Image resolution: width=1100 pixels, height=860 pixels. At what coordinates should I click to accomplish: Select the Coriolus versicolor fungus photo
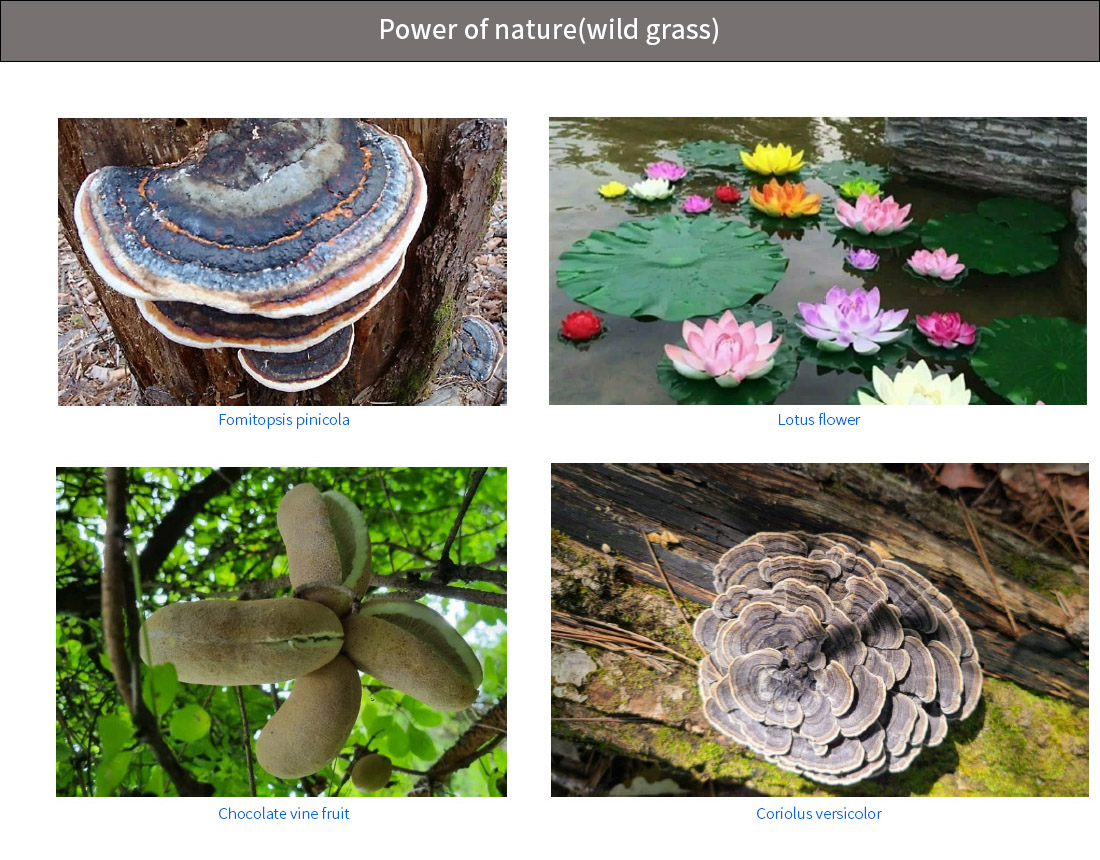819,630
